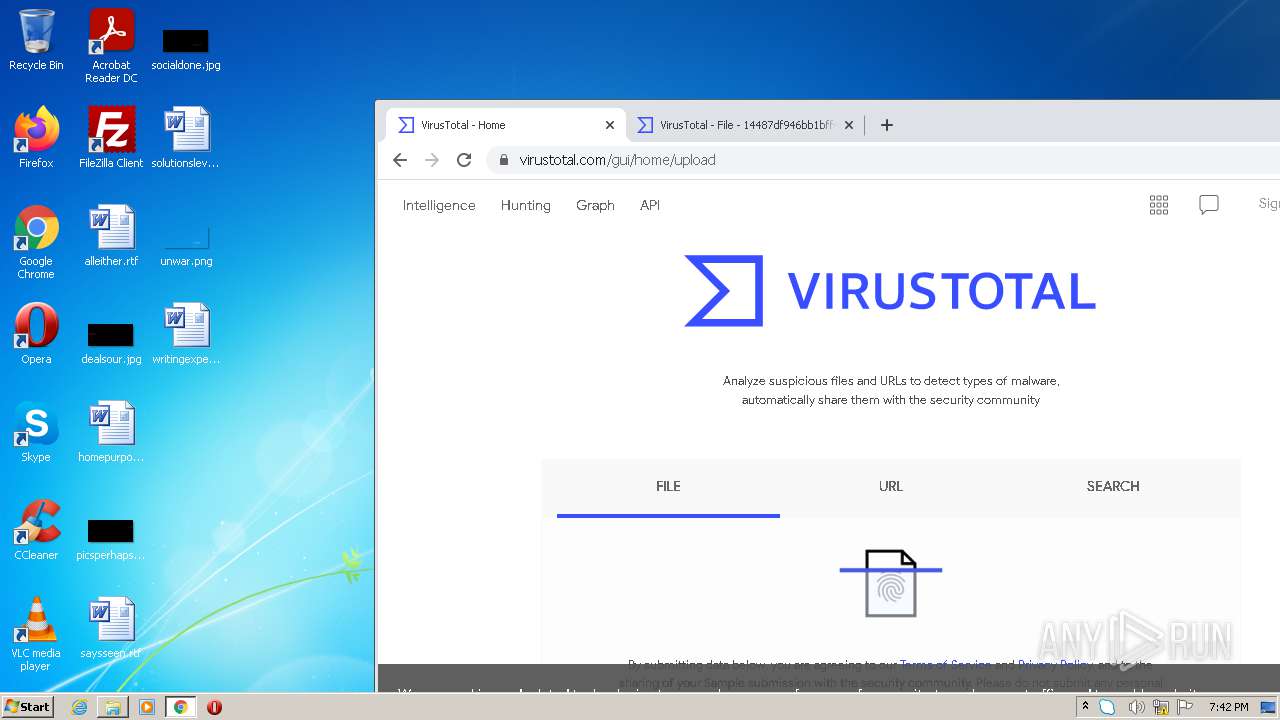Open media player taskbar icon
Image resolution: width=1280 pixels, height=720 pixels.
(x=147, y=707)
